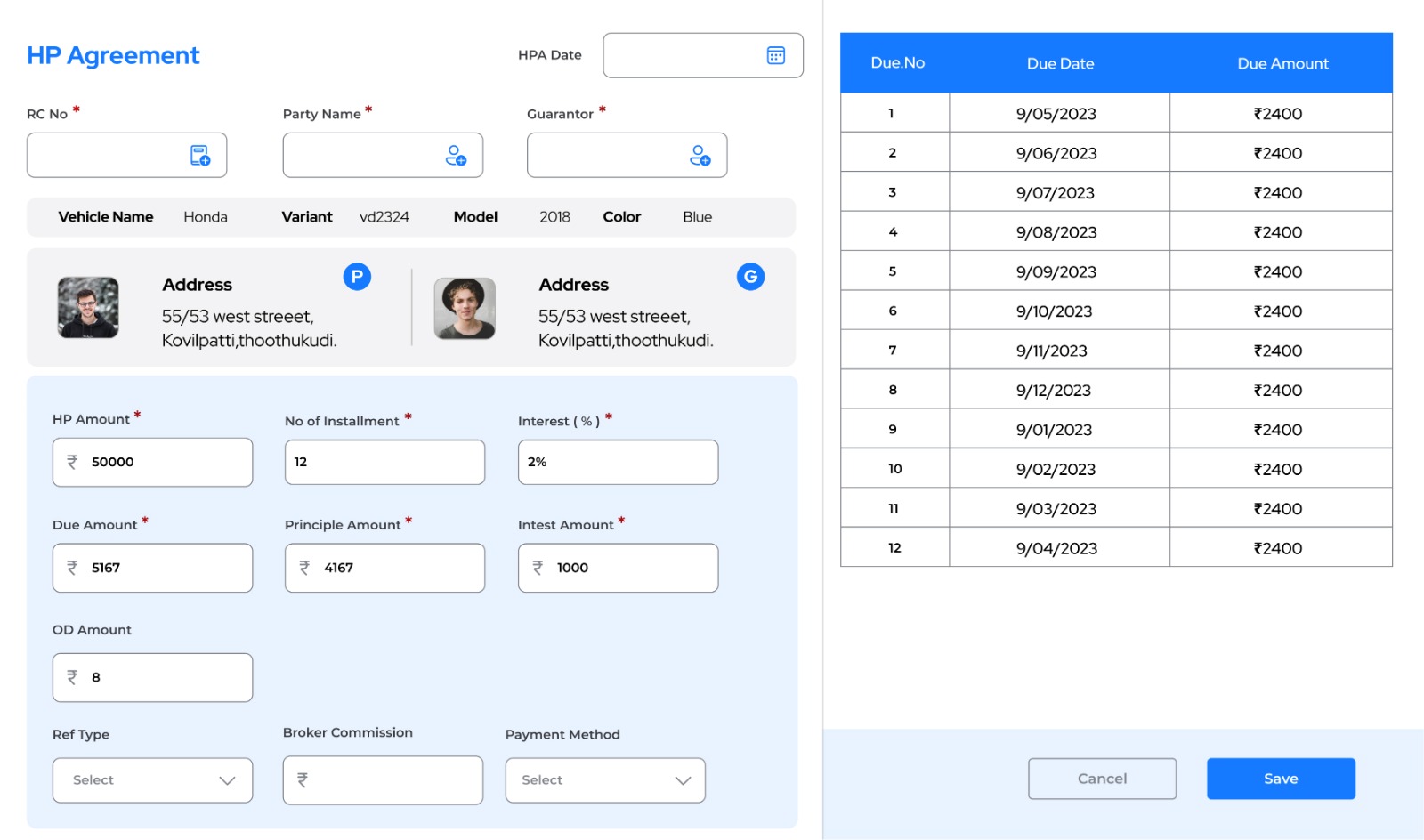Image resolution: width=1424 pixels, height=840 pixels.
Task: Click the rupee icon in Due Amount
Action: [72, 568]
